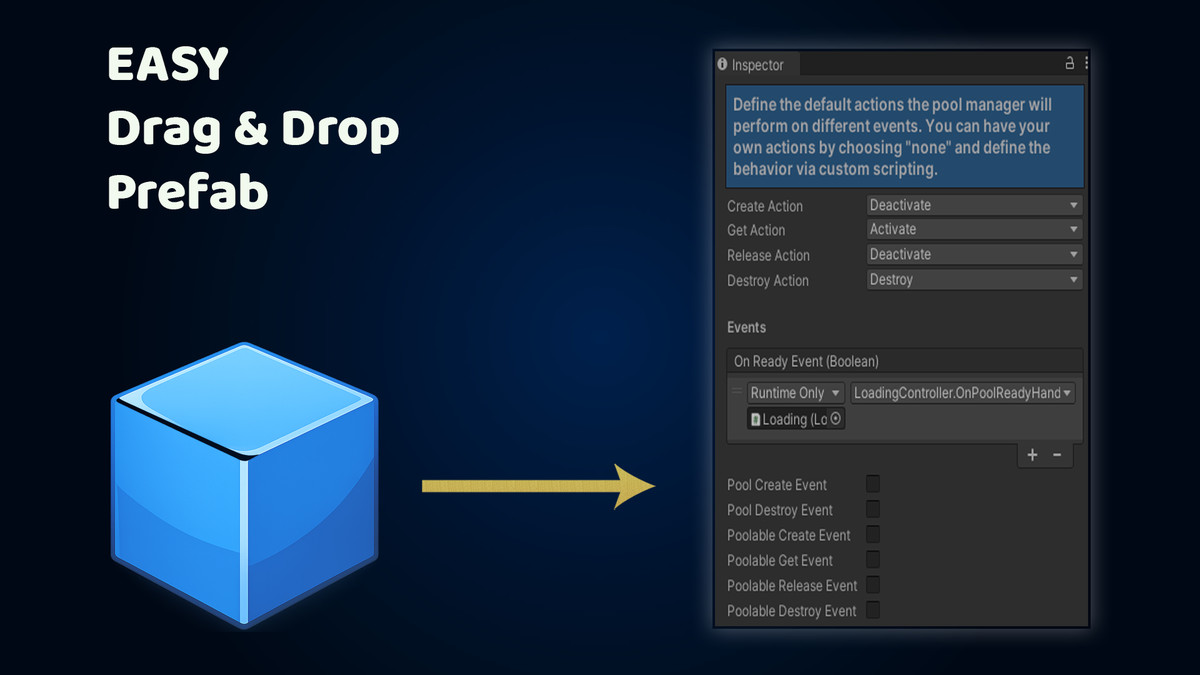
Task: Enable the Pool Create Event checkbox
Action: tap(873, 484)
